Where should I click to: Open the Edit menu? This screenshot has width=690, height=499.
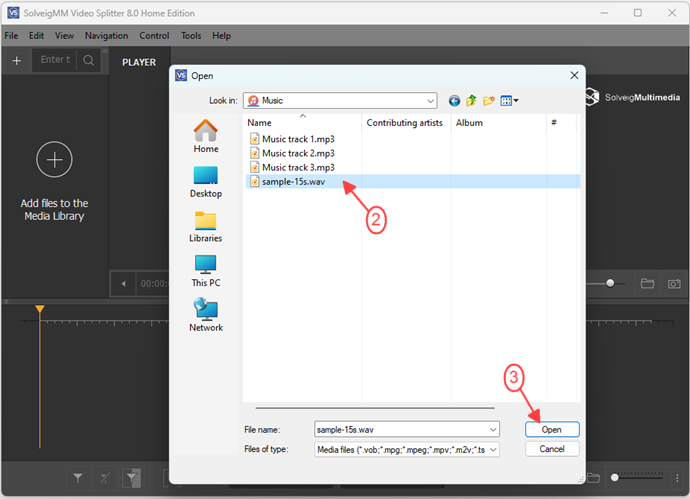37,36
